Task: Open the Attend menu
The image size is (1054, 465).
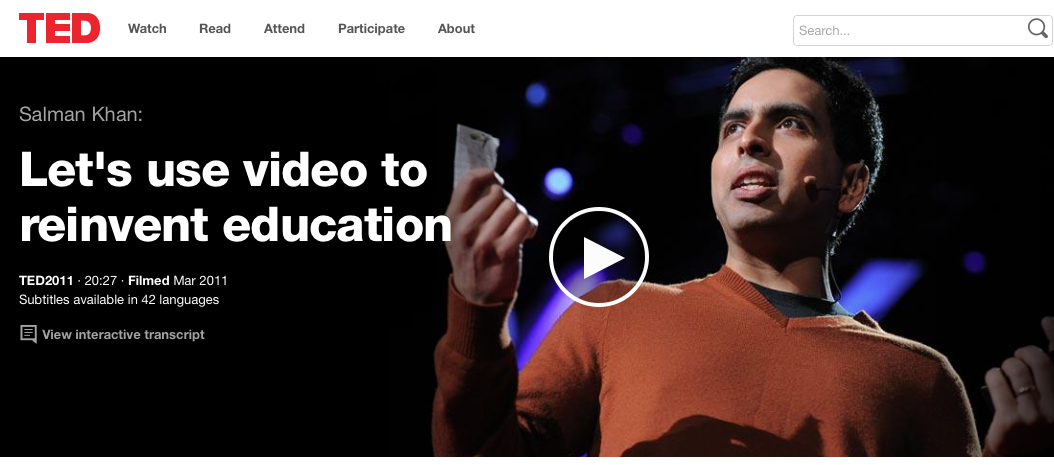Action: click(284, 29)
